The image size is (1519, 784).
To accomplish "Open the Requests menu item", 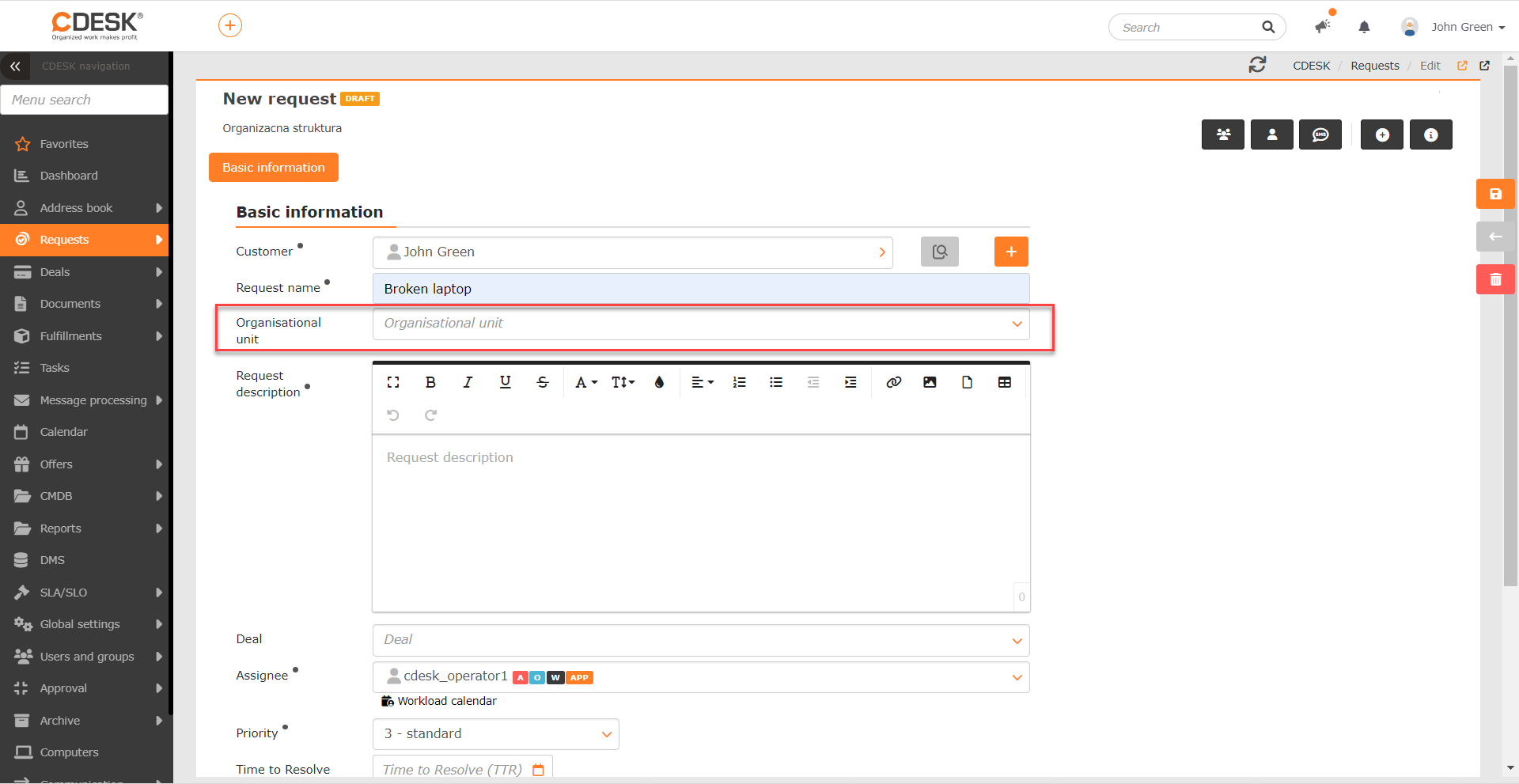I will (85, 240).
